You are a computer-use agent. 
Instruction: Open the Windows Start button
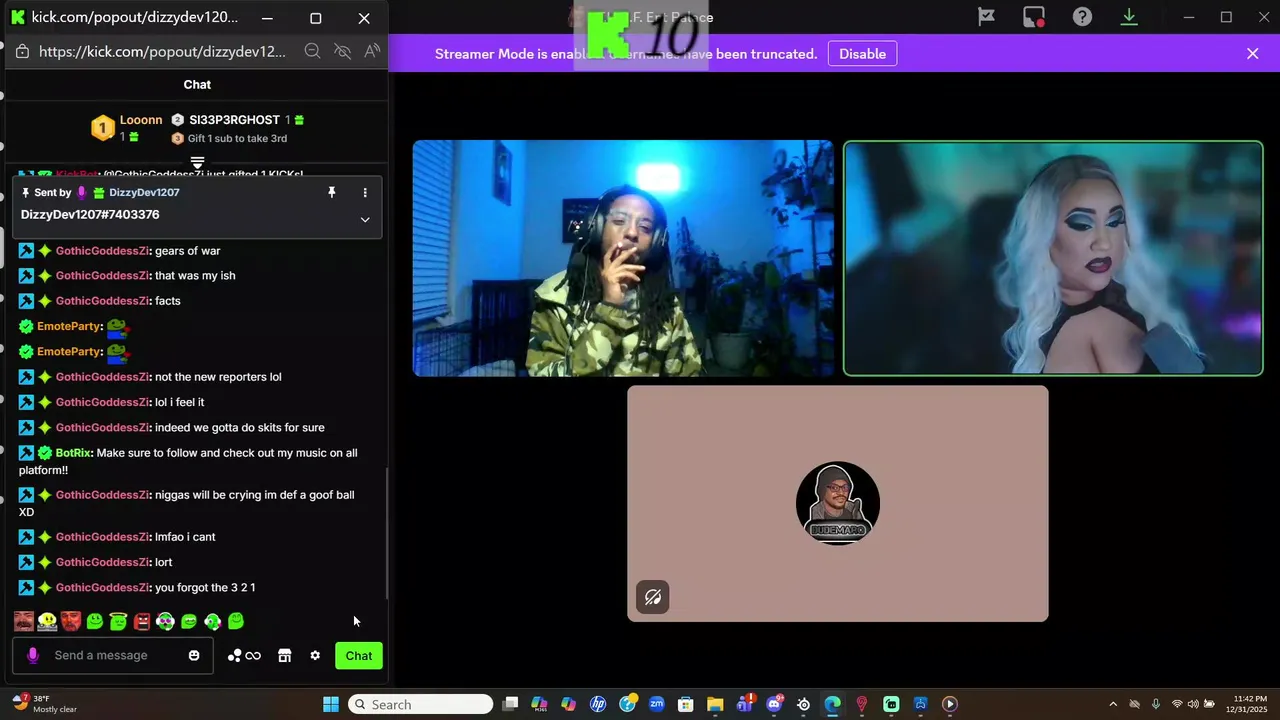(331, 704)
